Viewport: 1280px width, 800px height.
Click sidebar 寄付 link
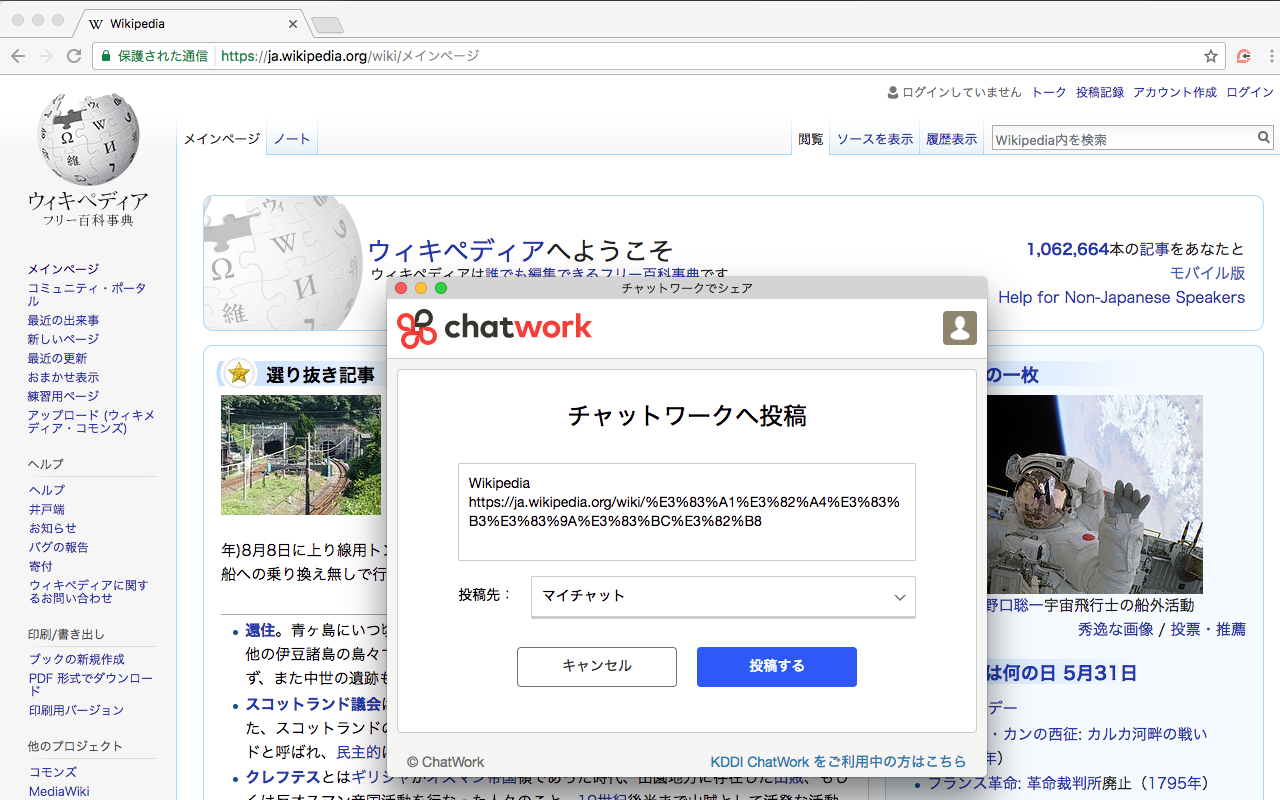pos(40,566)
